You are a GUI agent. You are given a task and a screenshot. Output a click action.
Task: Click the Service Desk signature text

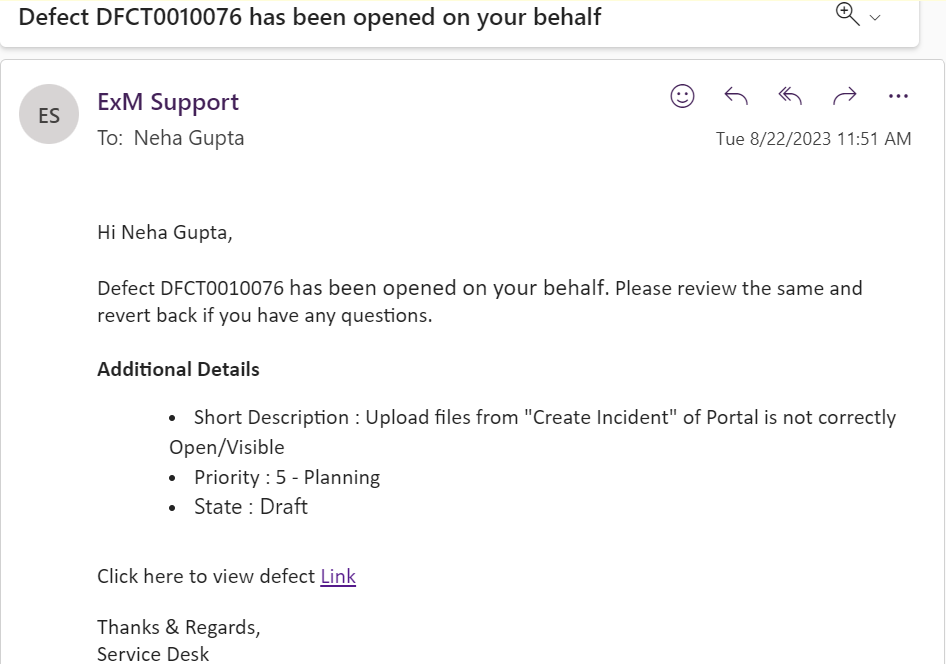click(153, 654)
